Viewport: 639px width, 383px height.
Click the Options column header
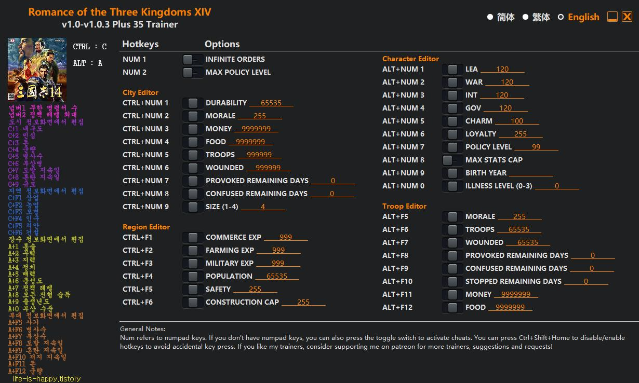(222, 44)
